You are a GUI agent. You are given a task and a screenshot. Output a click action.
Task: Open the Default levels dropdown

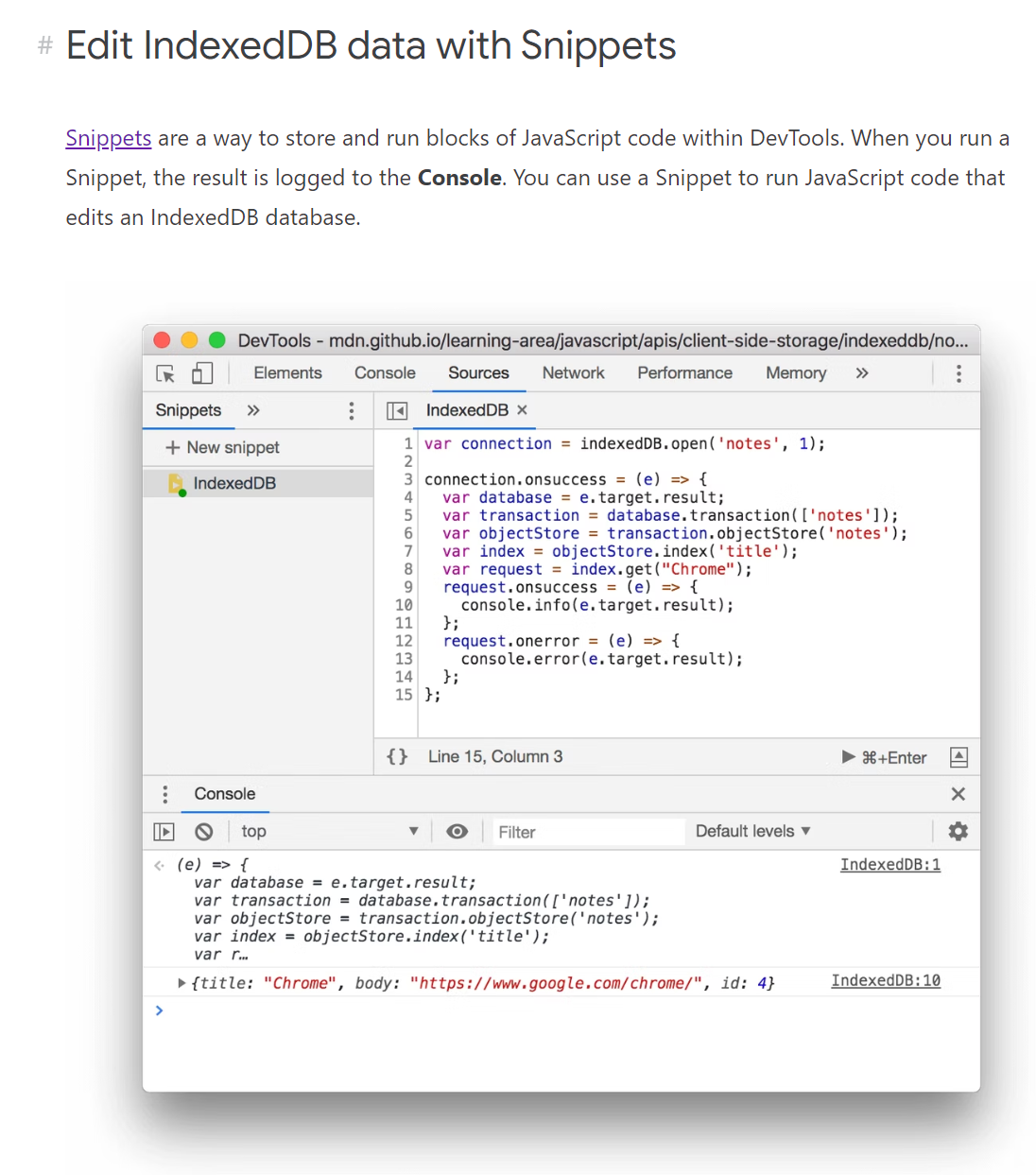point(753,832)
